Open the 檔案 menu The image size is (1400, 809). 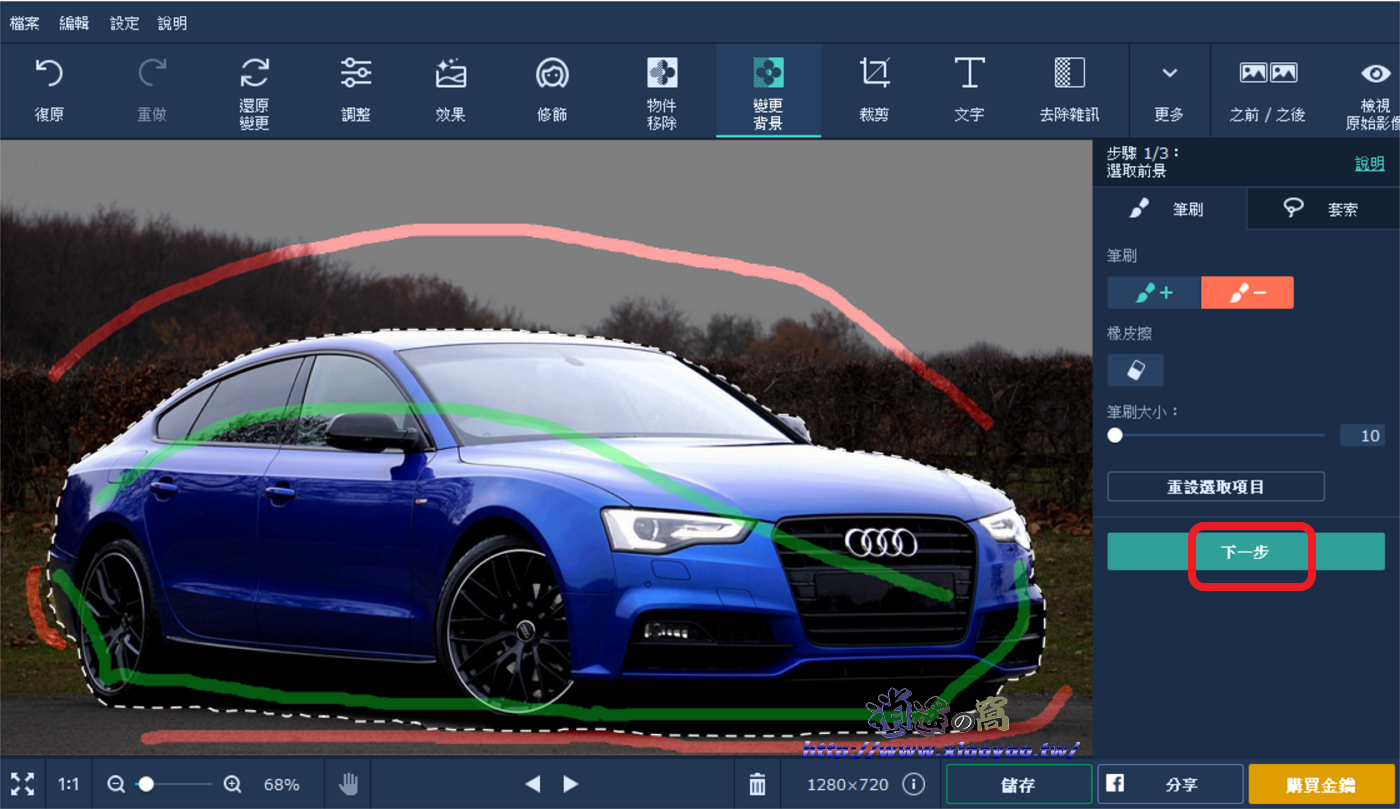(25, 23)
